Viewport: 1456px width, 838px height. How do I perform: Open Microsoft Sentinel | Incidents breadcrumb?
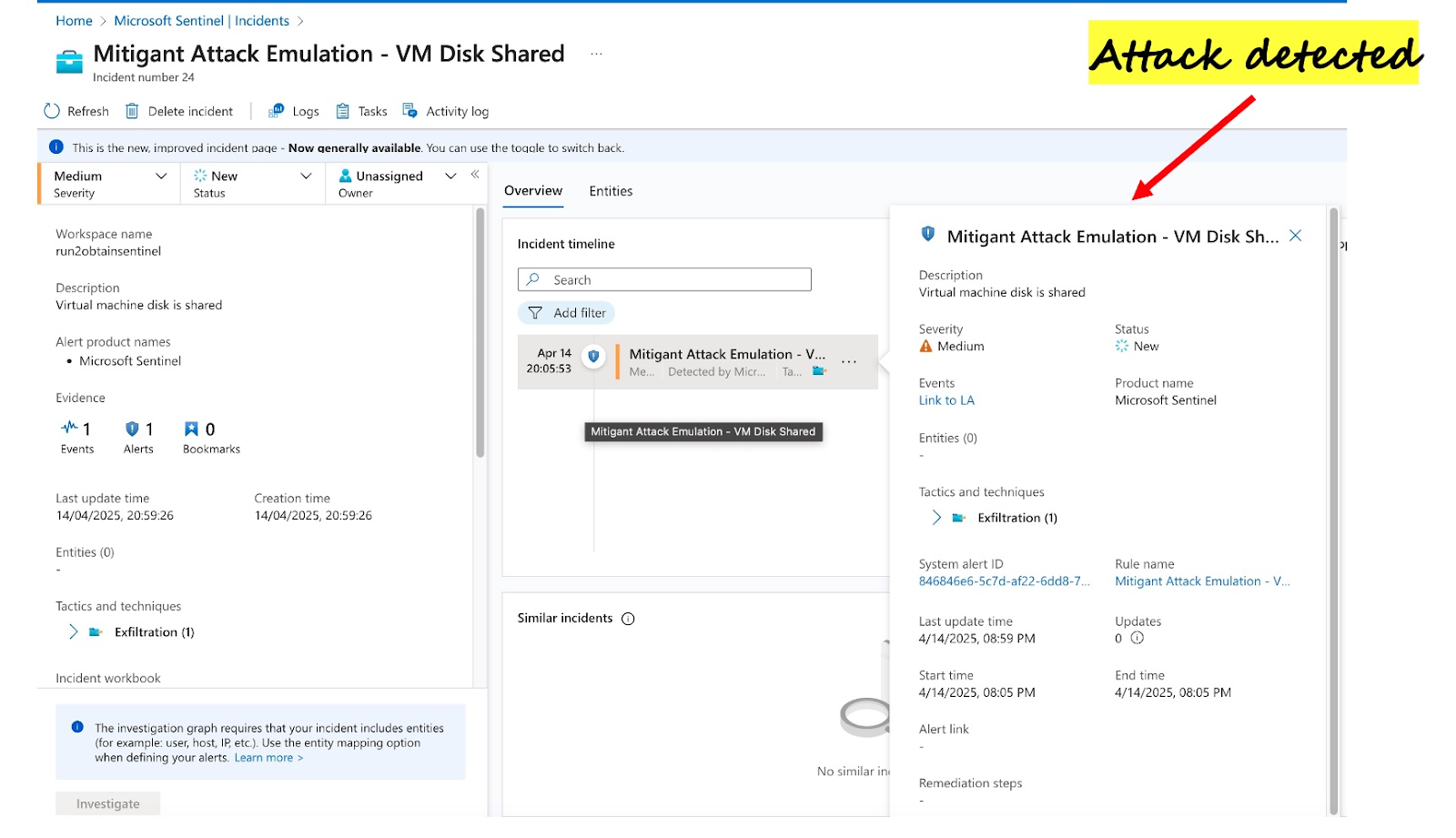pyautogui.click(x=201, y=21)
